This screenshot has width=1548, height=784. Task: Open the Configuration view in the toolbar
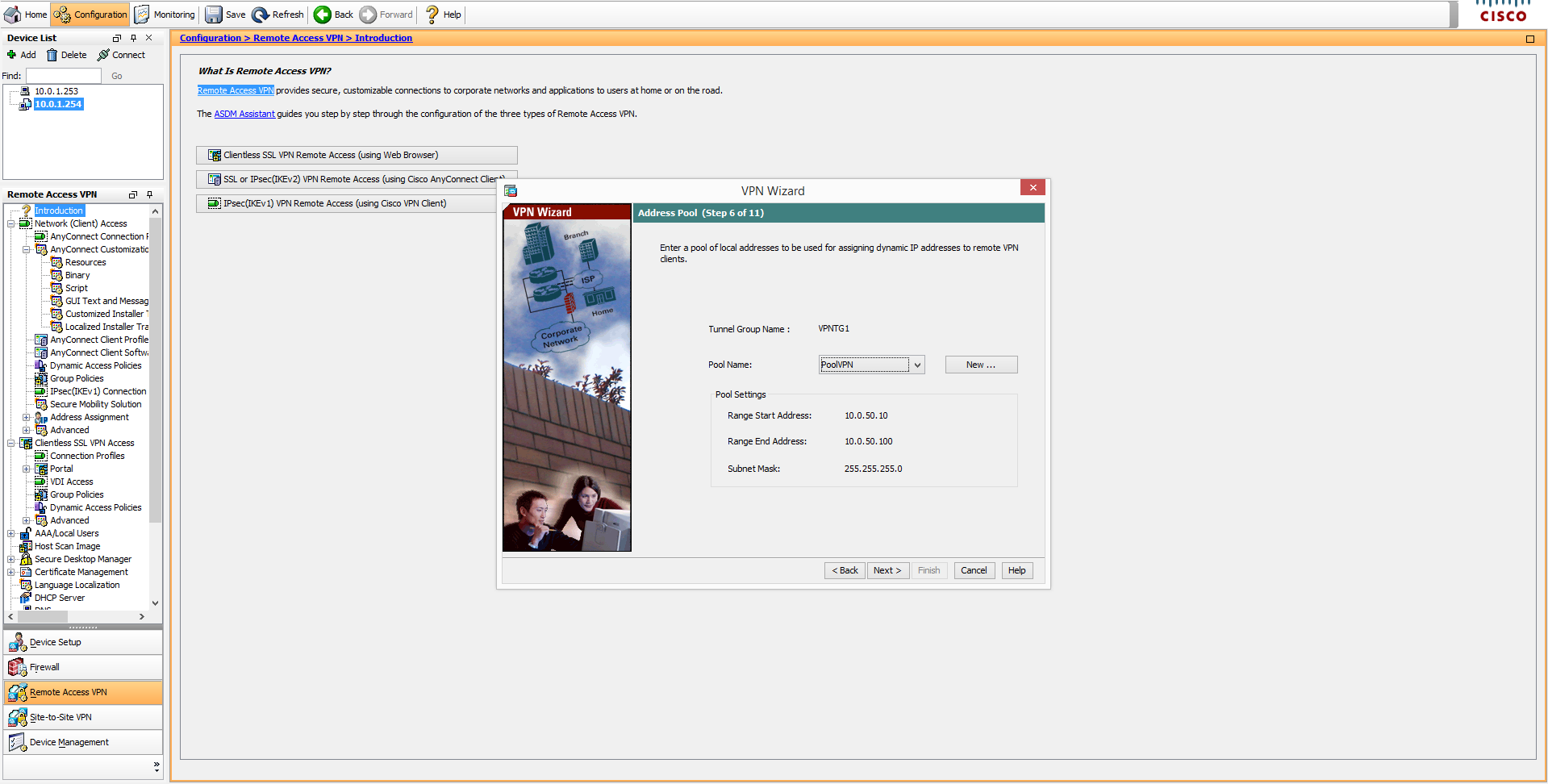90,15
